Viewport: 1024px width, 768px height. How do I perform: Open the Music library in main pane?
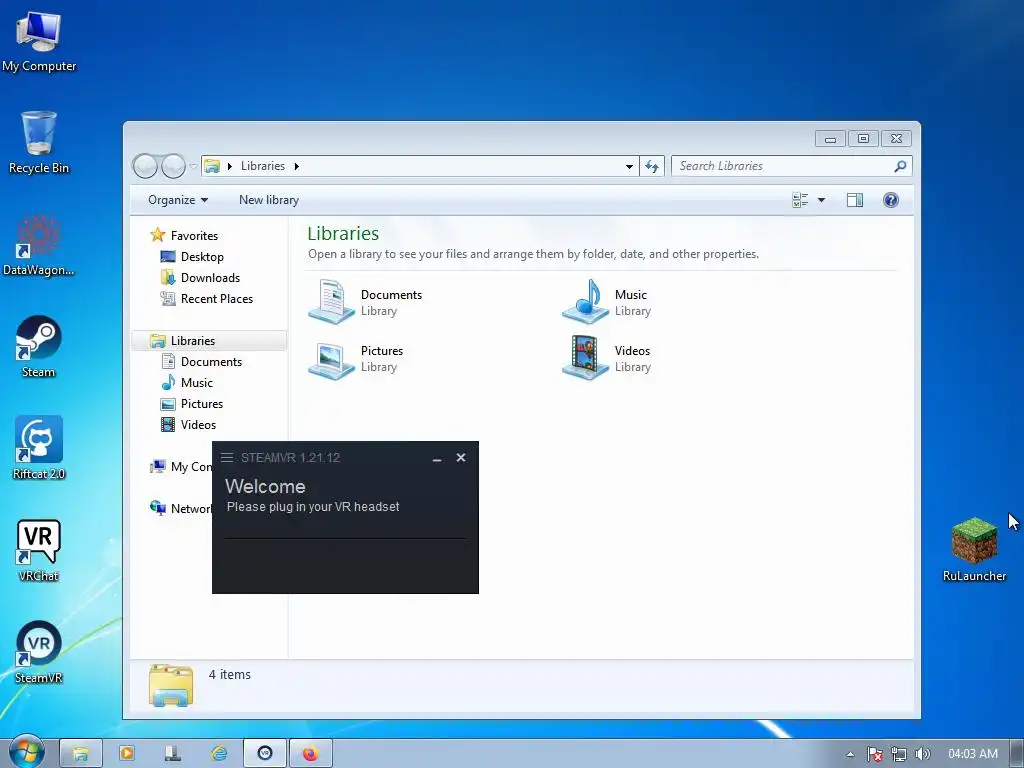click(607, 302)
